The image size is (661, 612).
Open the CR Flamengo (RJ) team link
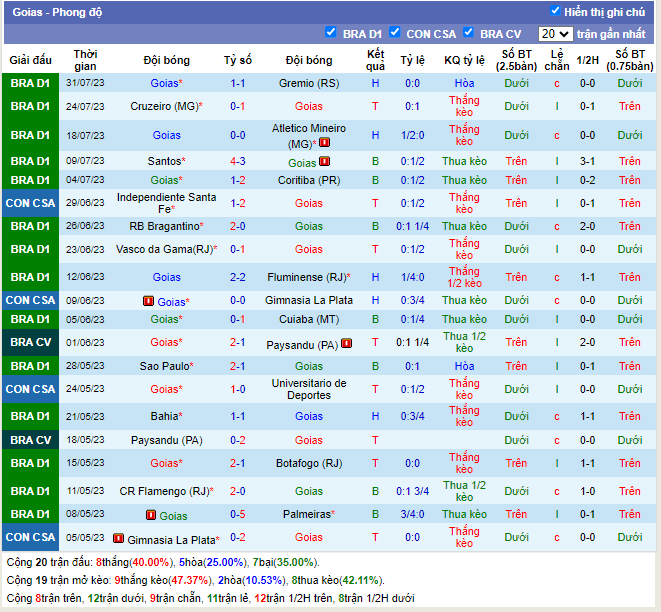(163, 492)
